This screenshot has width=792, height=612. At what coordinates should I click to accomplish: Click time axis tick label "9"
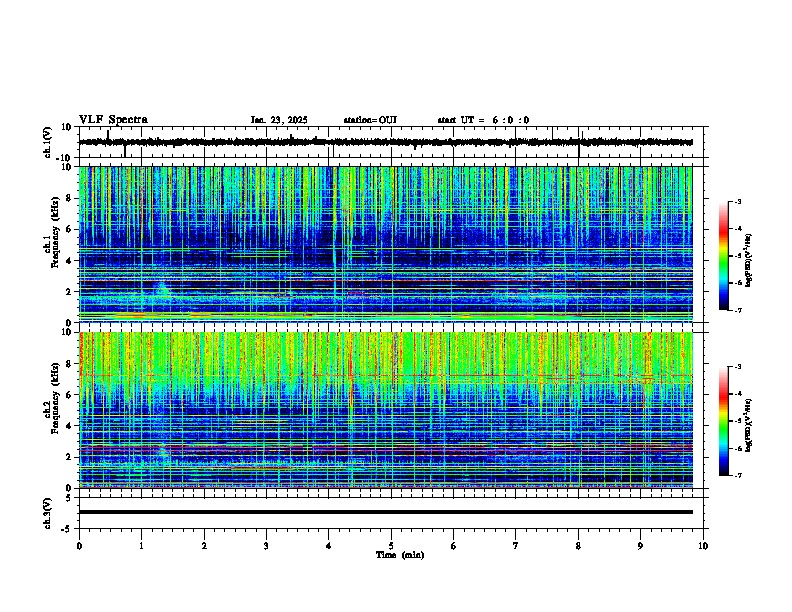coord(640,546)
